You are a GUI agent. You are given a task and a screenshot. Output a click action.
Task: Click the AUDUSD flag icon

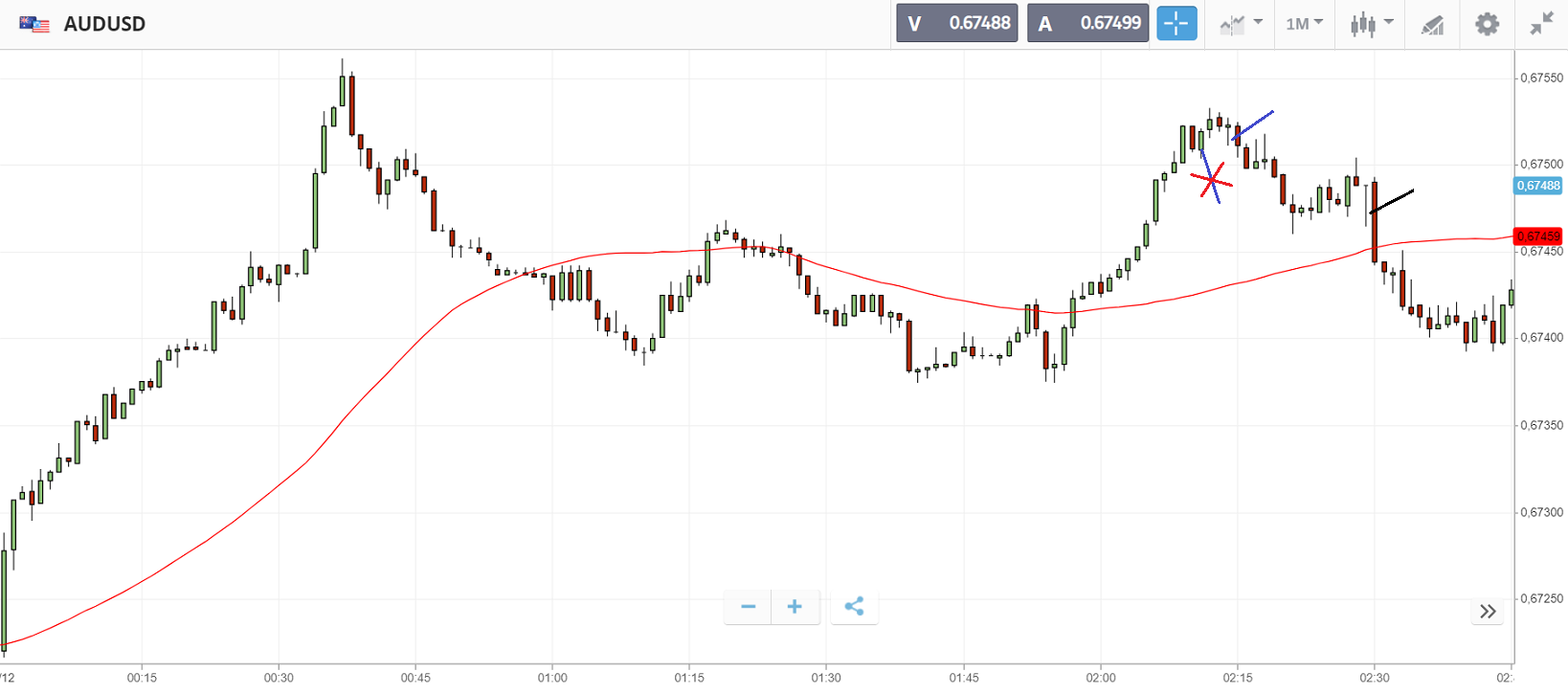point(34,25)
